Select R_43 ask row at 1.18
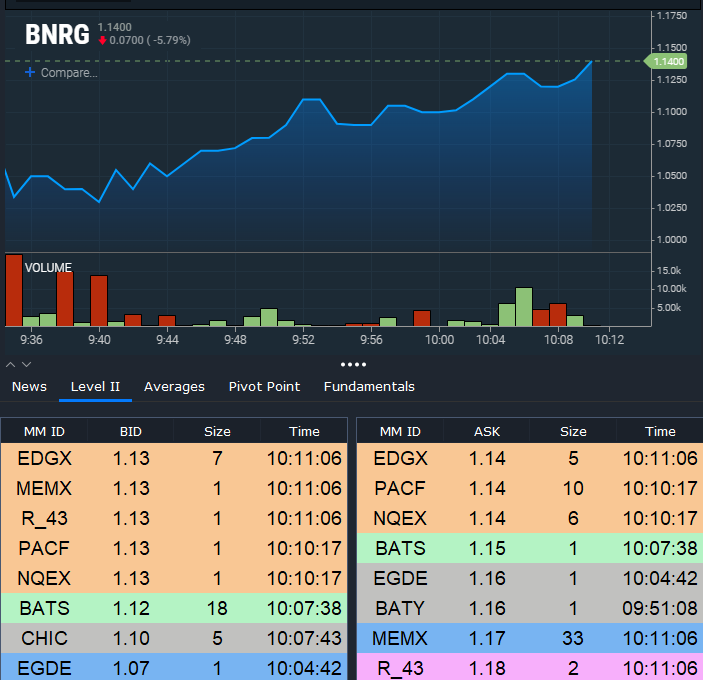 pyautogui.click(x=530, y=667)
